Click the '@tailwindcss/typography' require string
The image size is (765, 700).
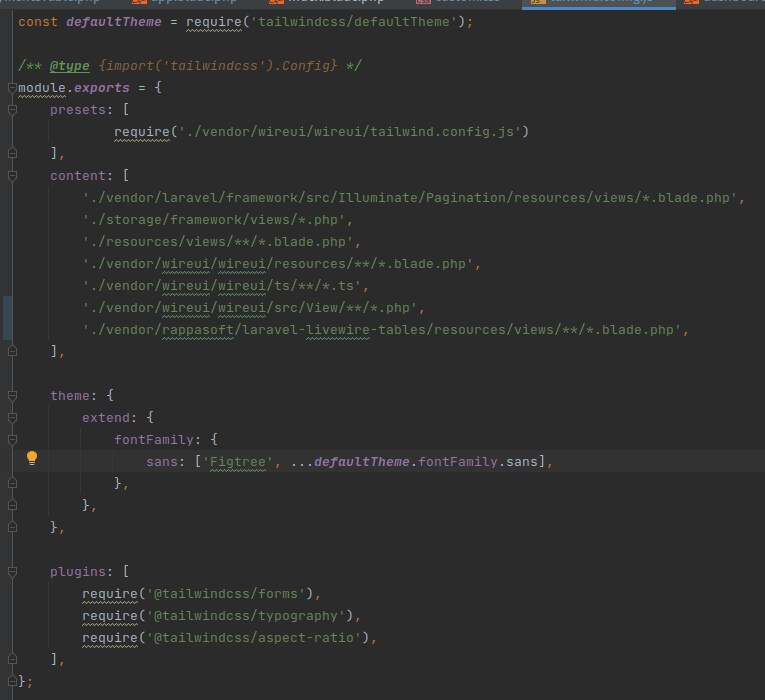click(246, 616)
